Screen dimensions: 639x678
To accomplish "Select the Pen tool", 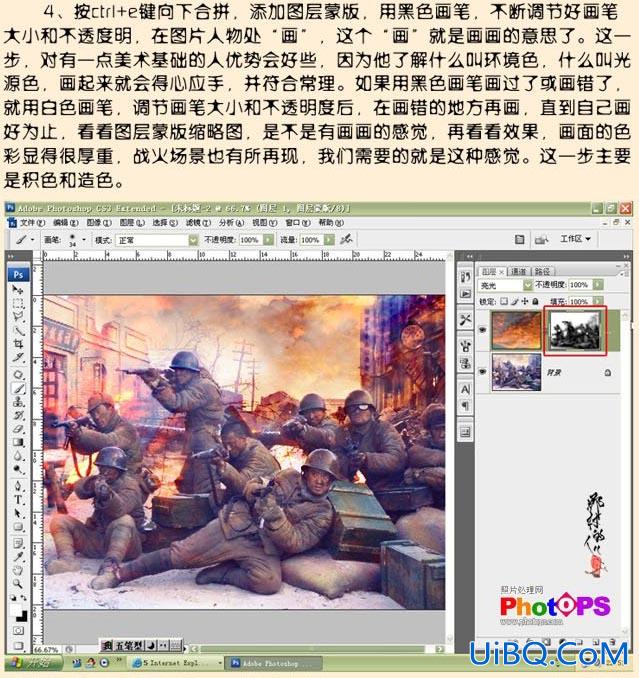I will [18, 486].
